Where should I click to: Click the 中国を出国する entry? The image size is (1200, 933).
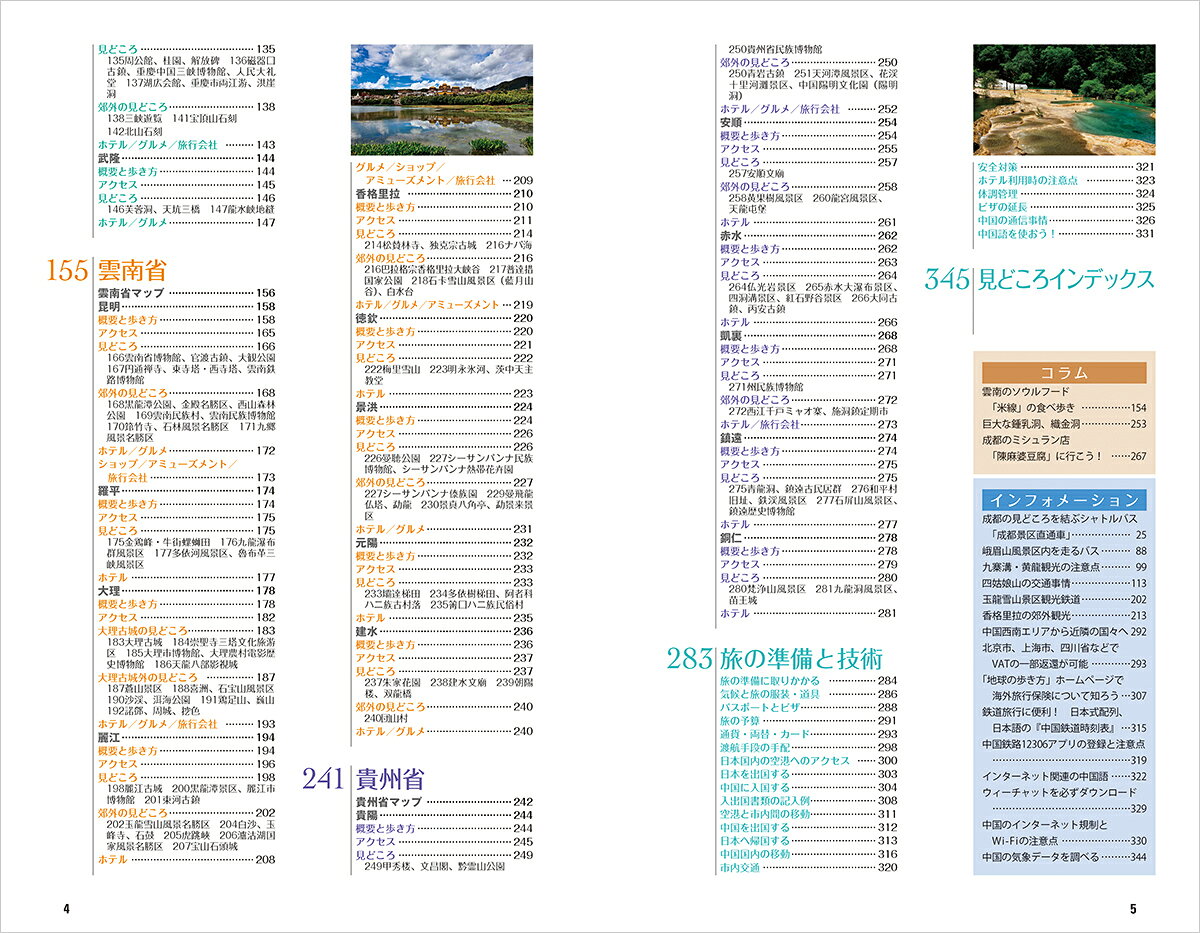809,827
